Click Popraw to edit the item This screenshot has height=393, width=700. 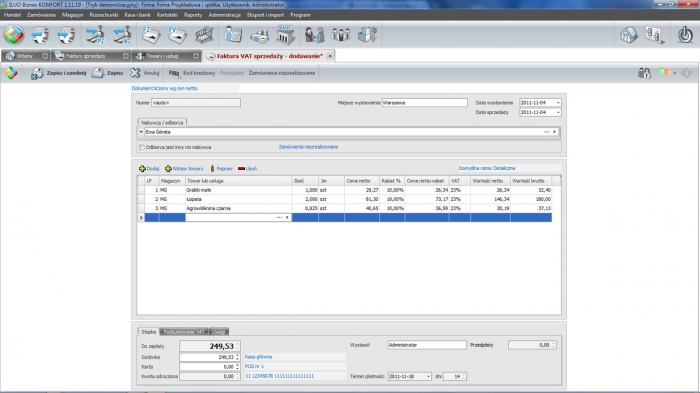point(221,168)
